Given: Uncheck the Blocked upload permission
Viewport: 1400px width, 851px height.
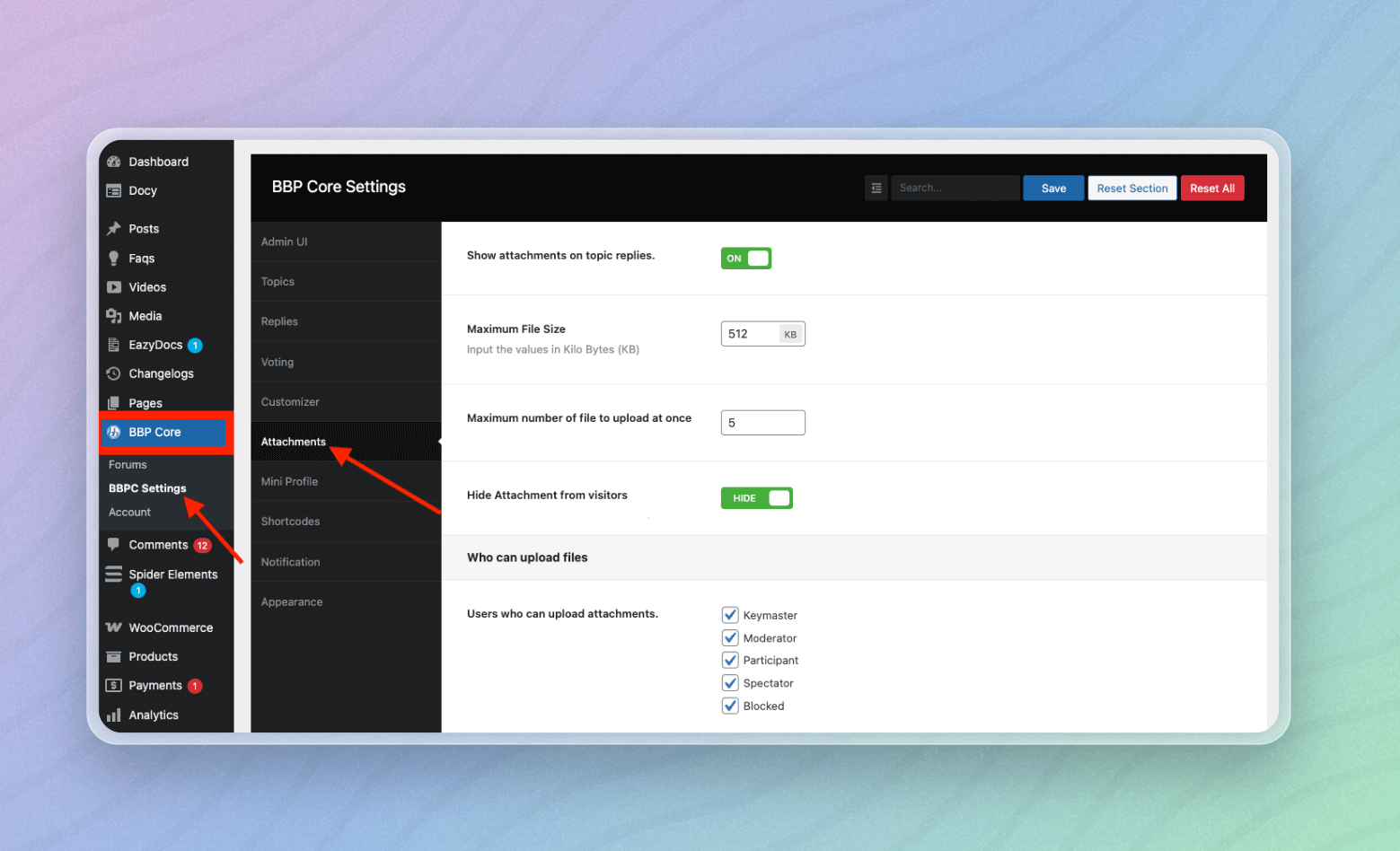Looking at the screenshot, I should (730, 706).
